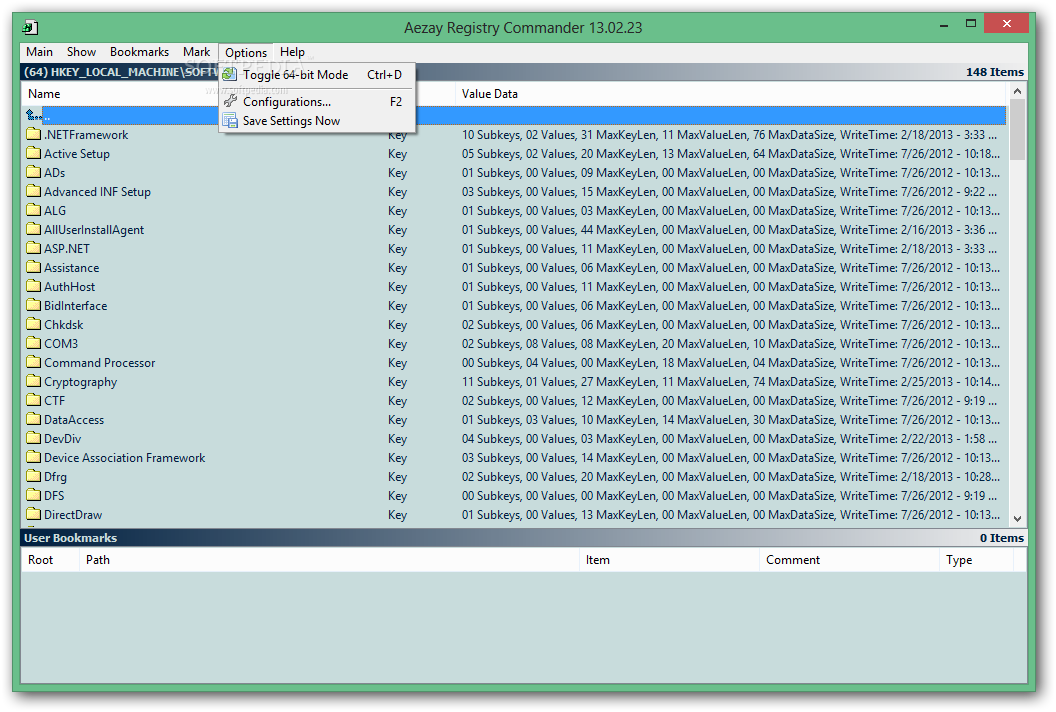Click the Active Setup folder icon
The width and height of the screenshot is (1056, 712).
[x=34, y=153]
